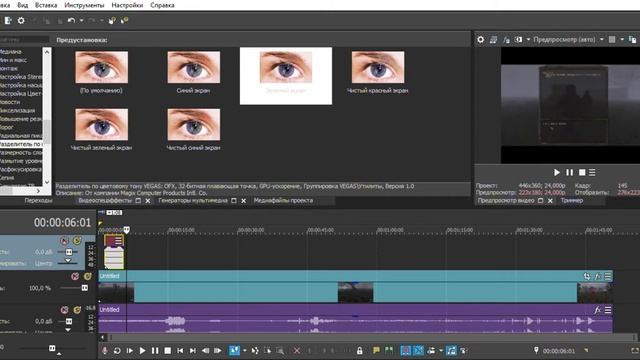
Task: Select Медиана in the effects list
Action: (11, 51)
